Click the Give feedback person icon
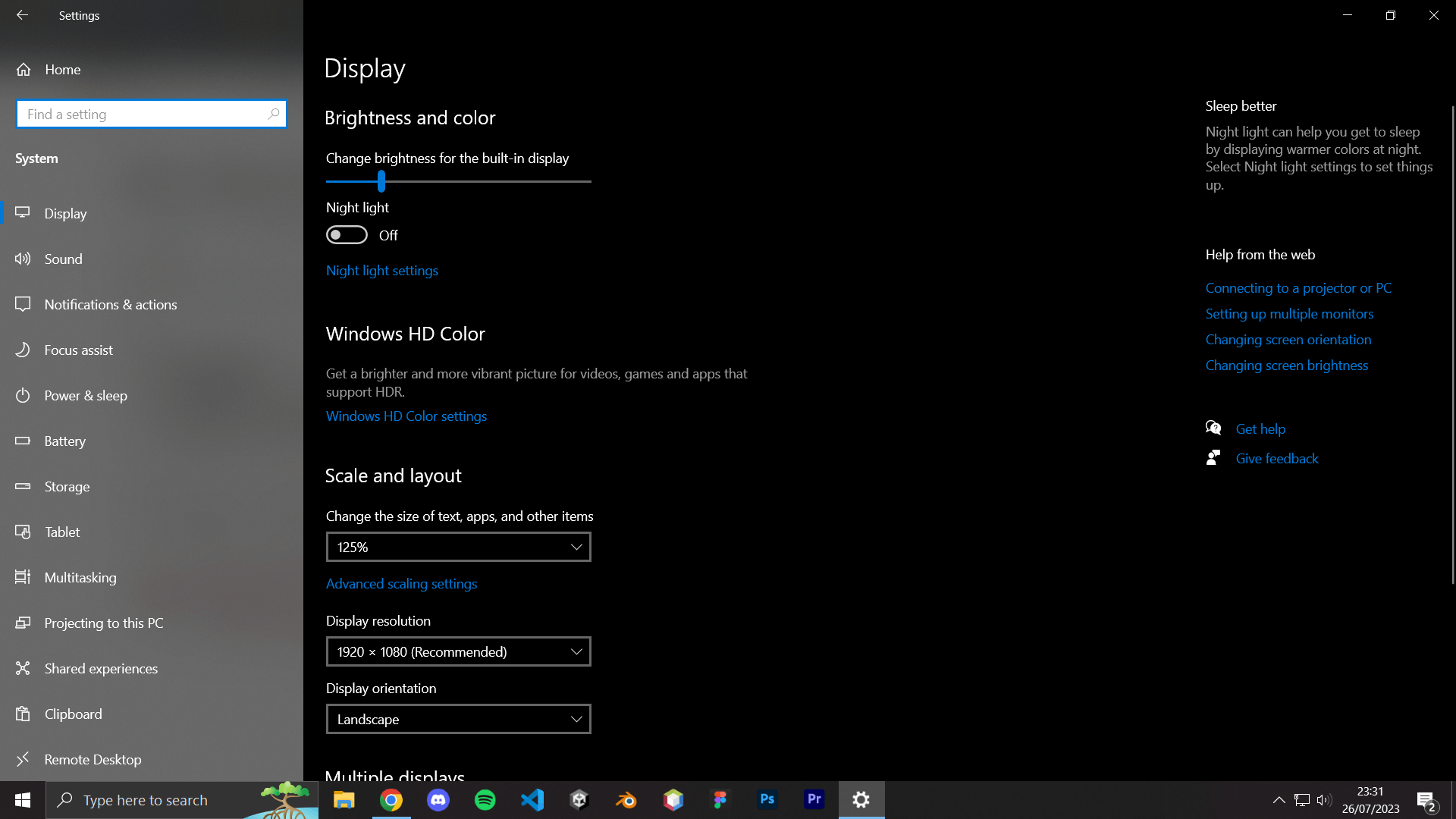Screen dimensions: 1456x819 coord(1213,458)
